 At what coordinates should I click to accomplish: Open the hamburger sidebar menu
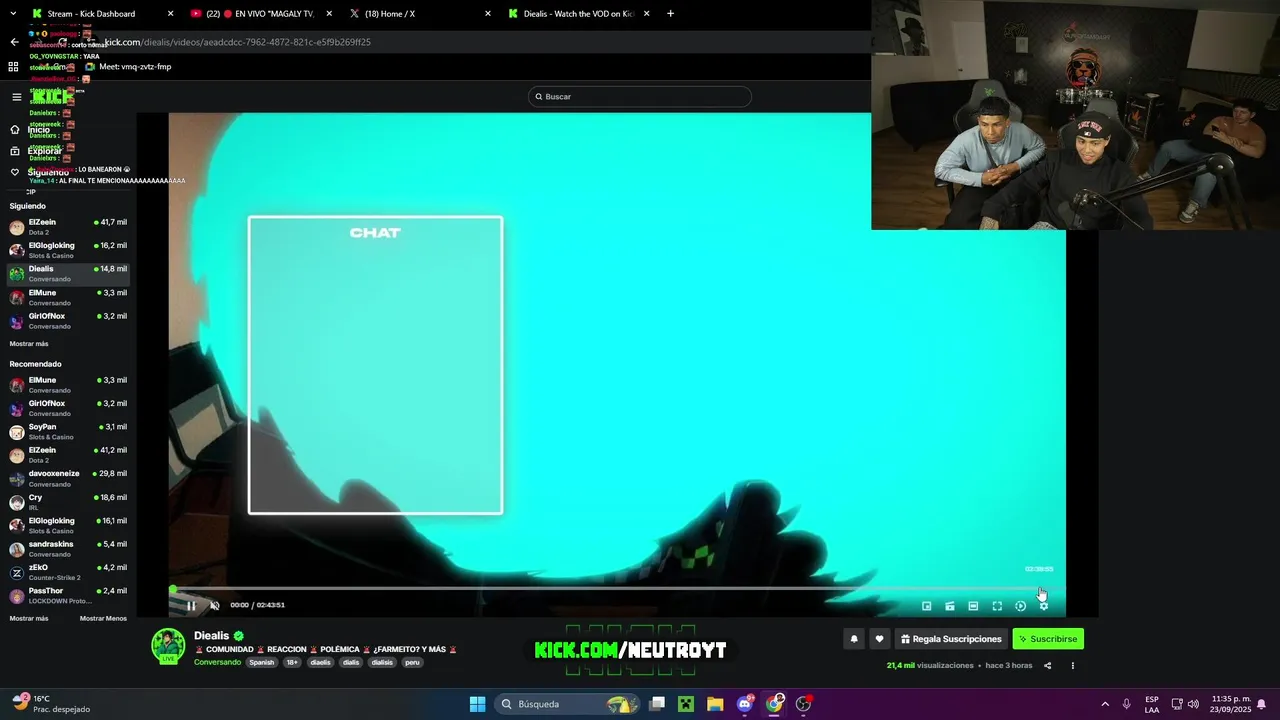(17, 97)
